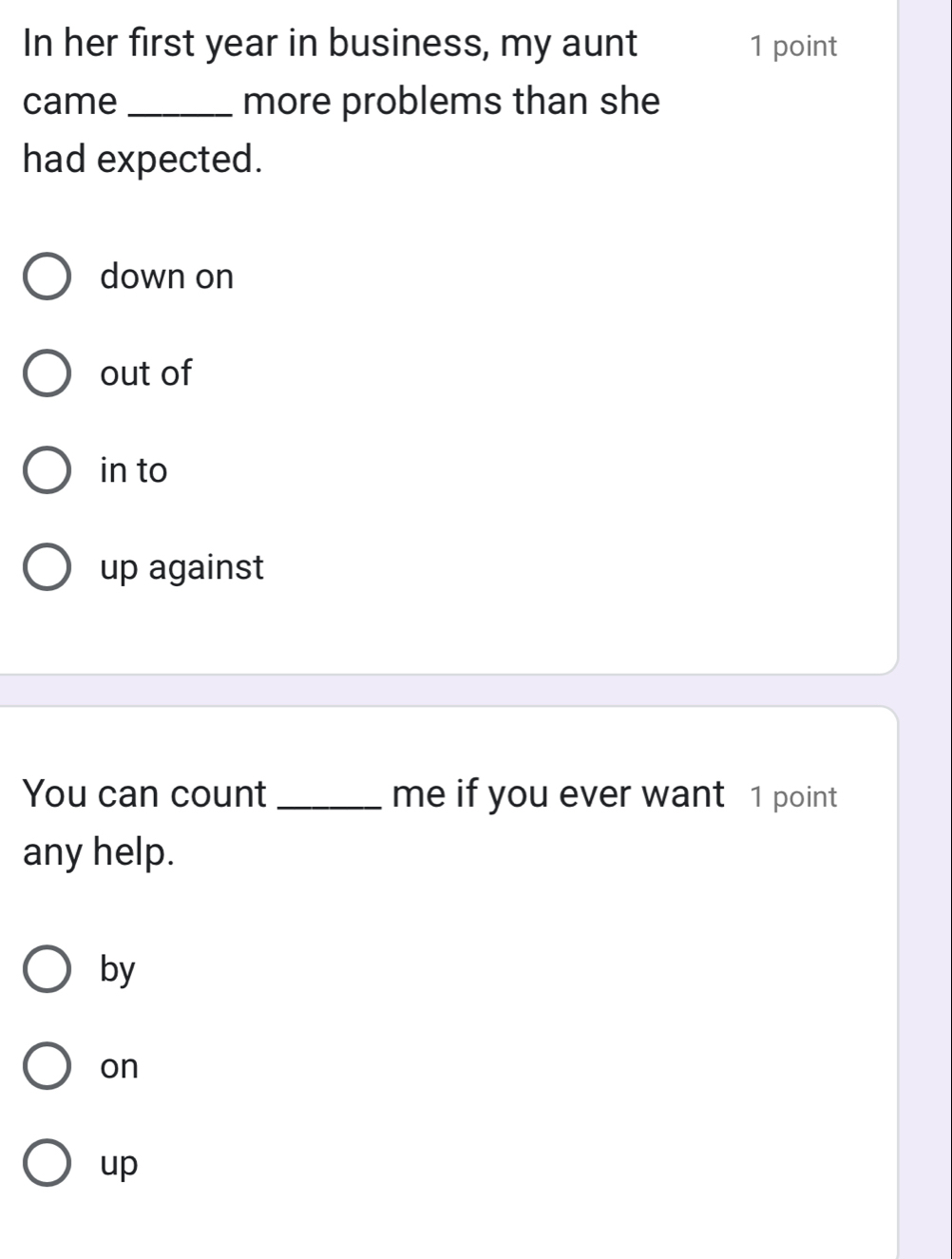Screen dimensions: 952x1259
Task: Click the "out of" answer label text
Action: coord(145,374)
